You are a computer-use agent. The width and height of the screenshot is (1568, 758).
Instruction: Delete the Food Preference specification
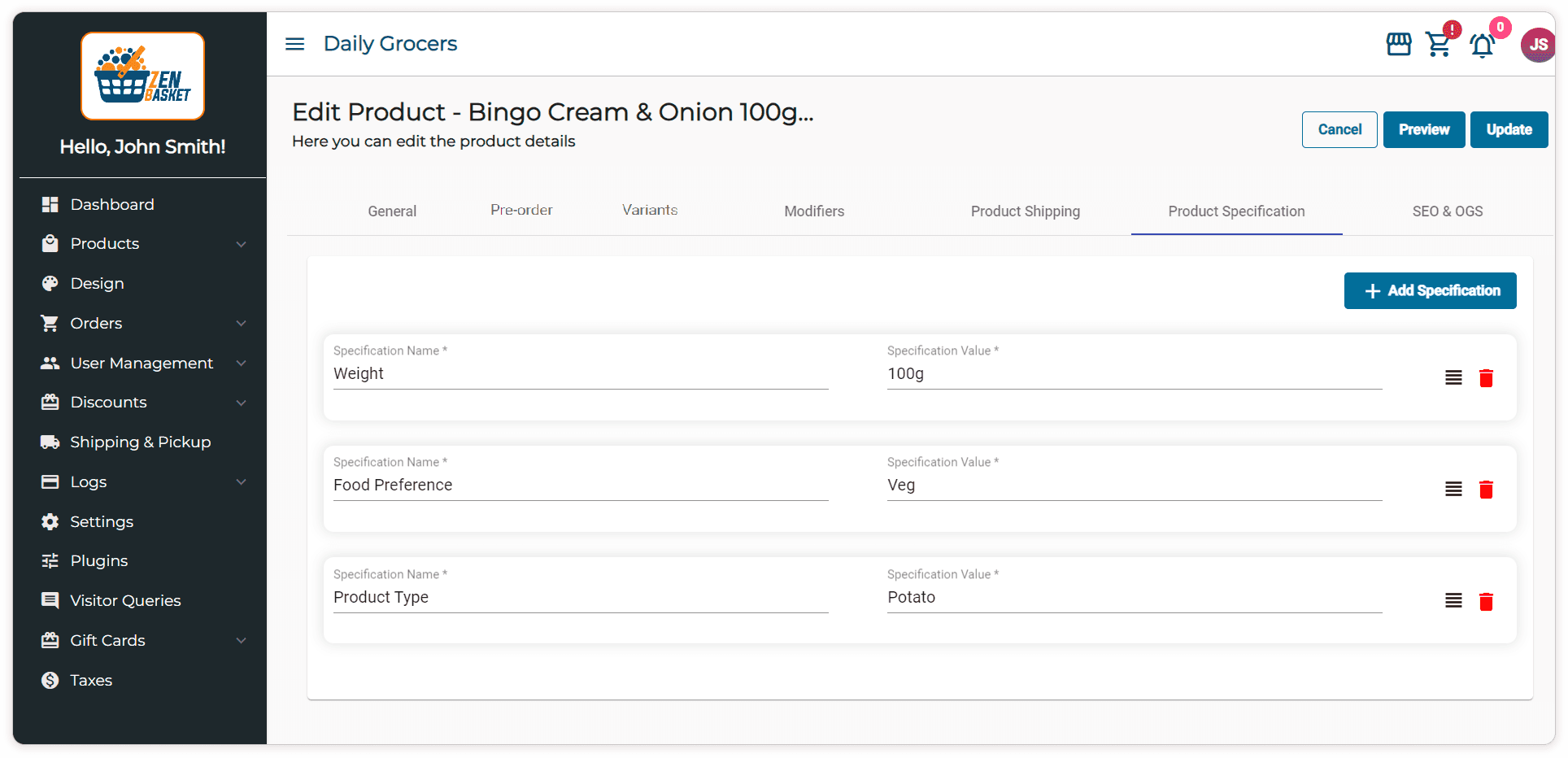[x=1486, y=490]
